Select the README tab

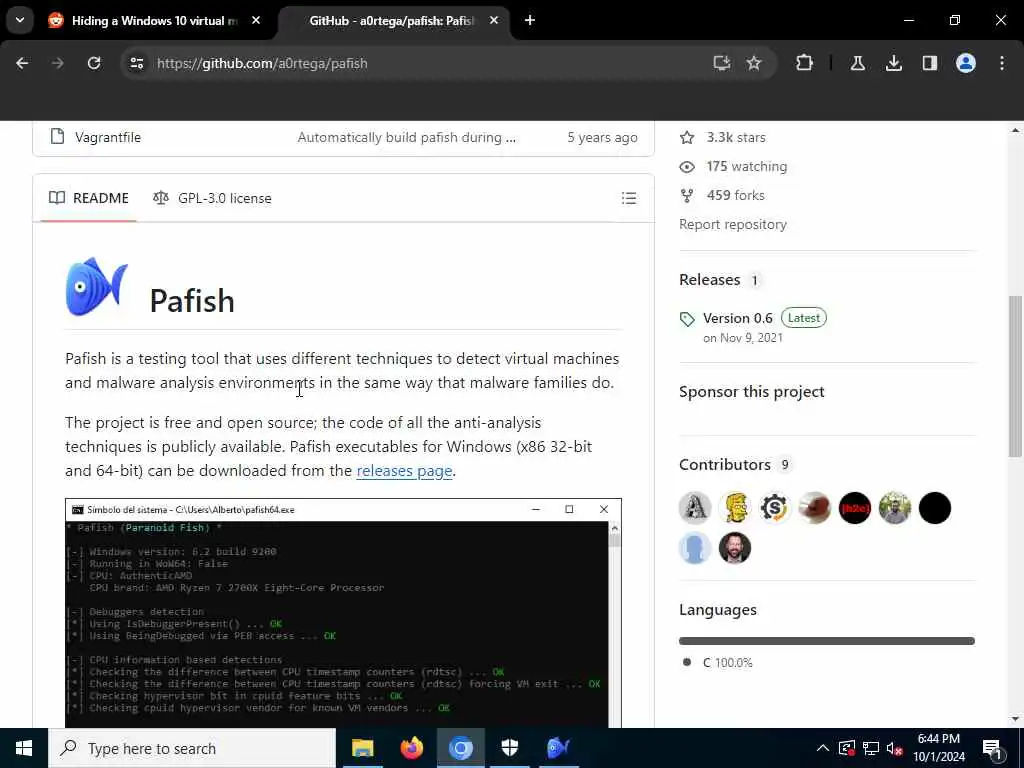pyautogui.click(x=89, y=198)
